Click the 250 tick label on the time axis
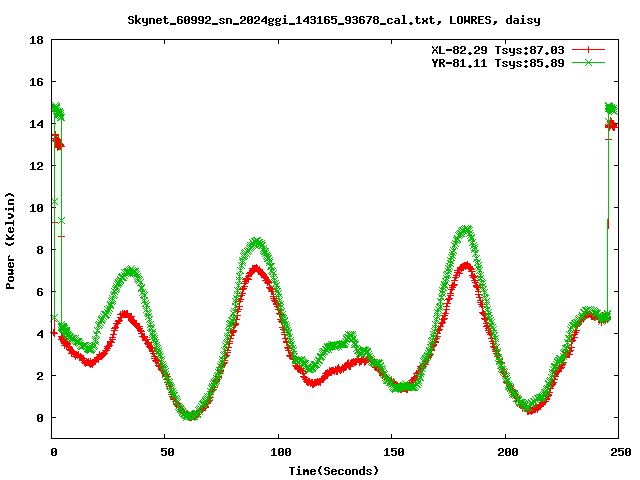Image resolution: width=640 pixels, height=480 pixels. [x=618, y=453]
